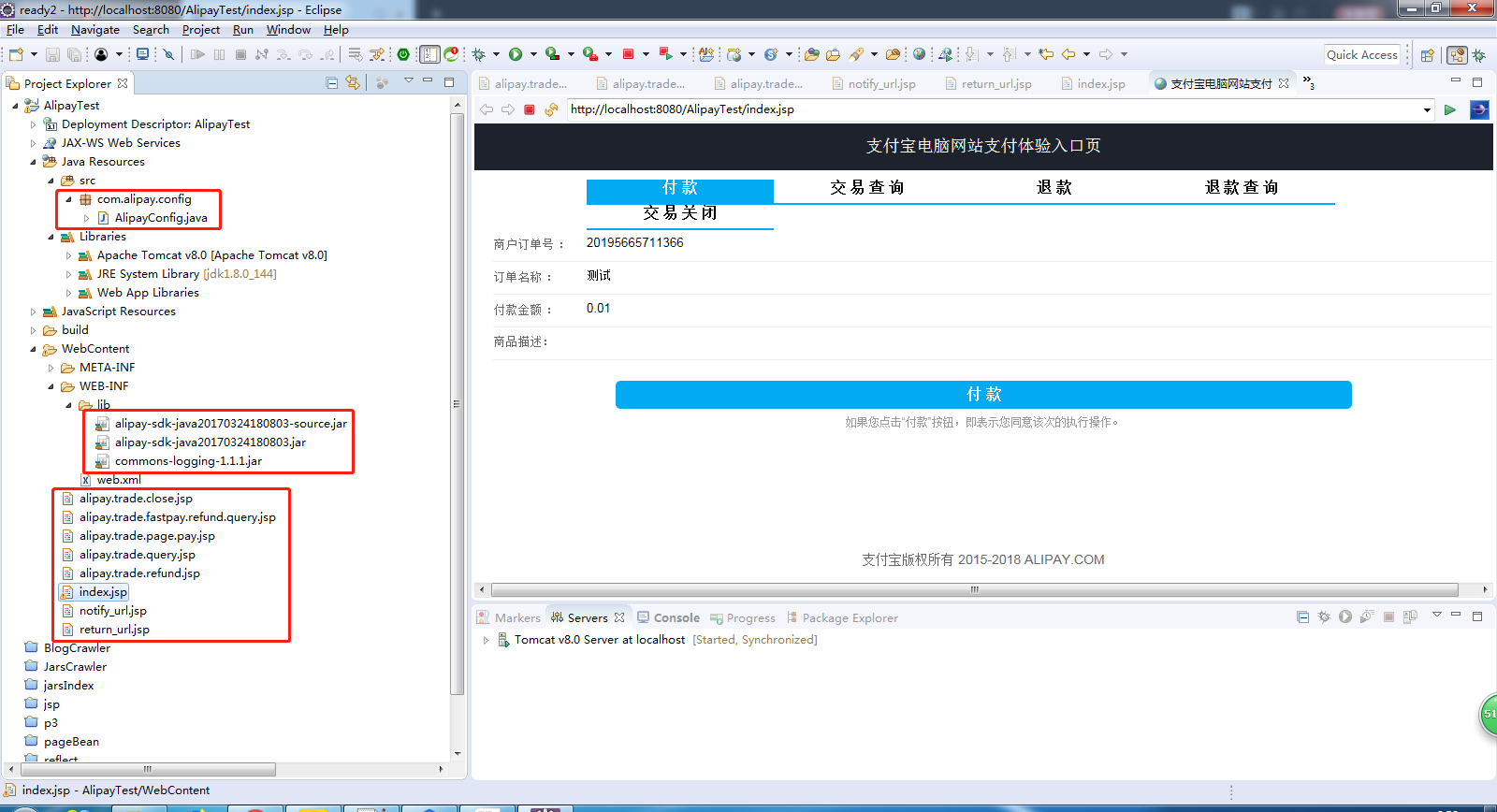1497x812 pixels.
Task: Open the Project menu
Action: pos(201,29)
